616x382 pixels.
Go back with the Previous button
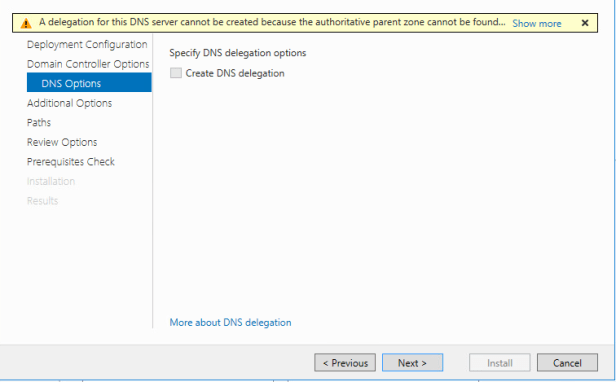[x=345, y=362]
